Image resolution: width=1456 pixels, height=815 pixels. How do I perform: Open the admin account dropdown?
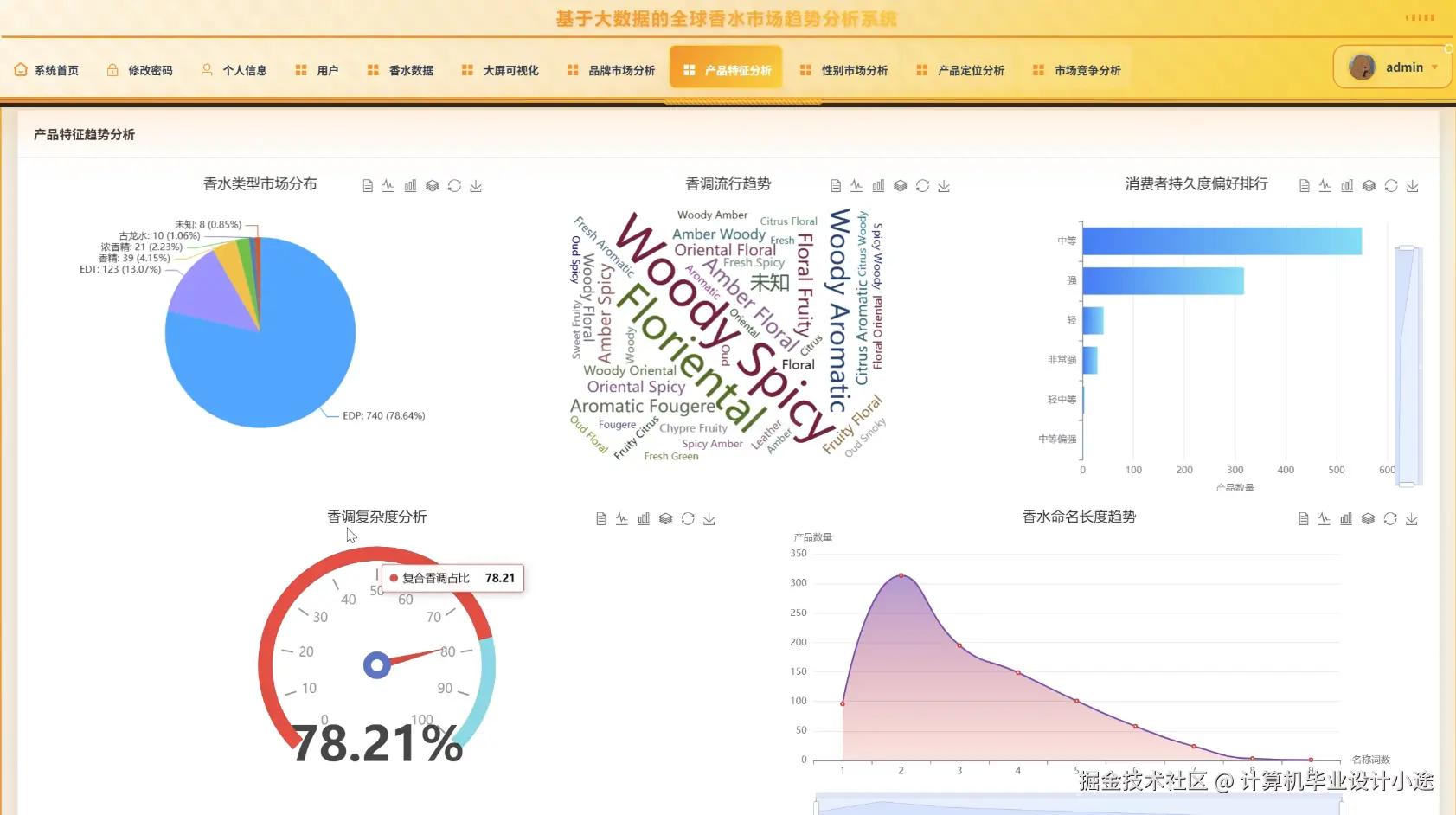click(x=1405, y=67)
